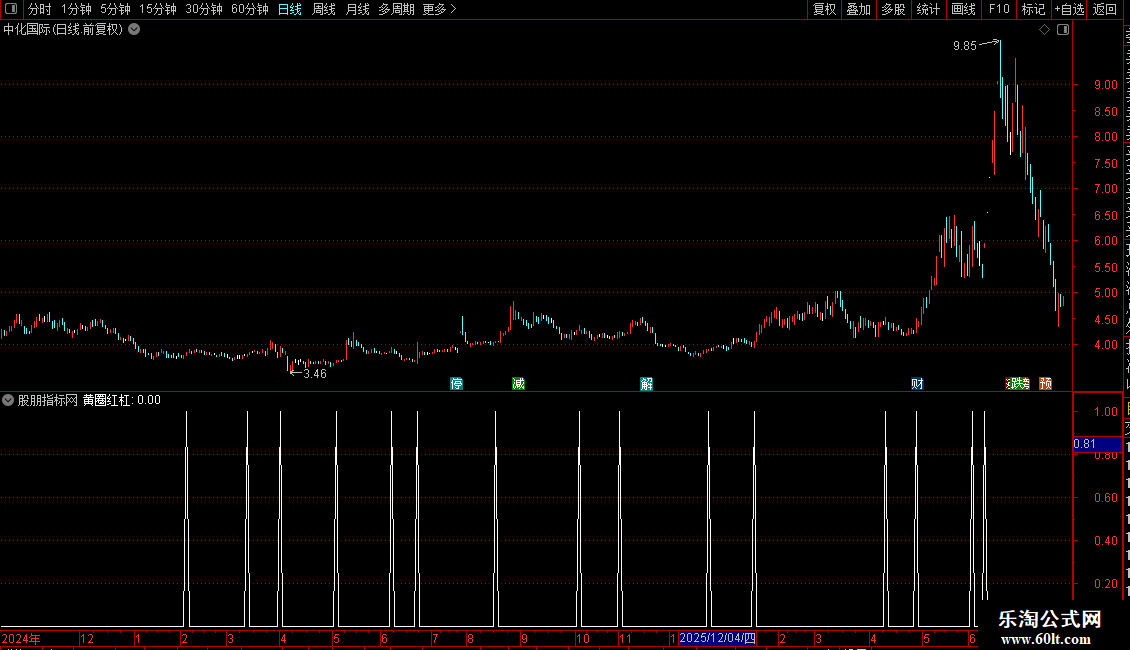Click the 2025/12/04 date marker on timeline
This screenshot has height=650, width=1130.
tap(717, 638)
